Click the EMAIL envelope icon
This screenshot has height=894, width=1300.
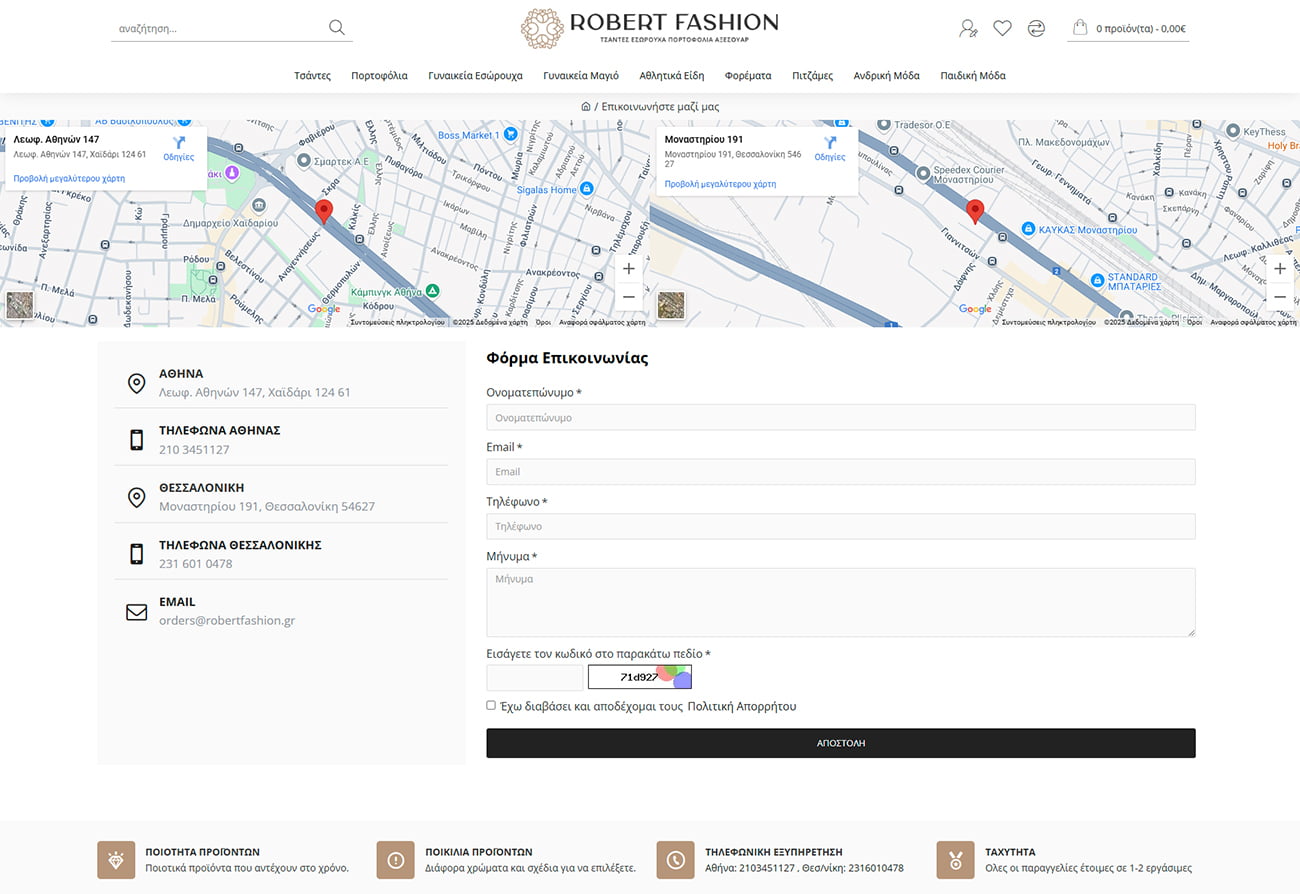(137, 611)
